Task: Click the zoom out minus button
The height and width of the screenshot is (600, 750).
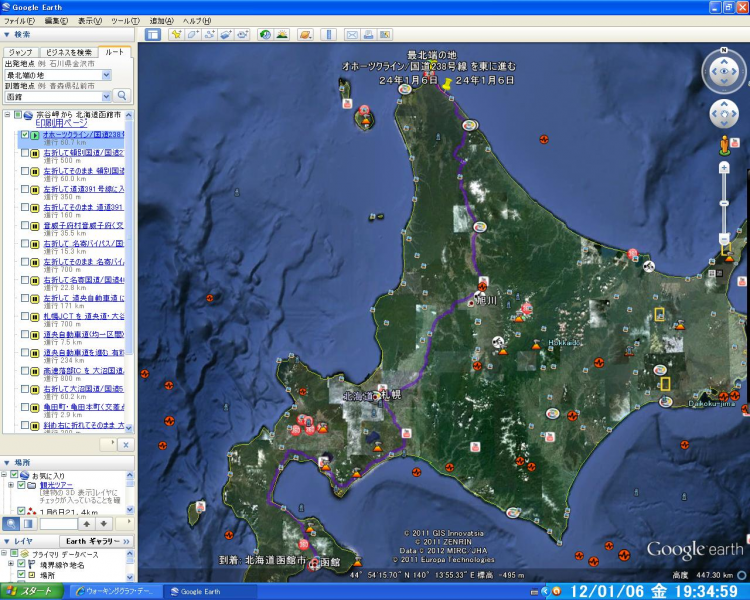Action: [x=724, y=238]
